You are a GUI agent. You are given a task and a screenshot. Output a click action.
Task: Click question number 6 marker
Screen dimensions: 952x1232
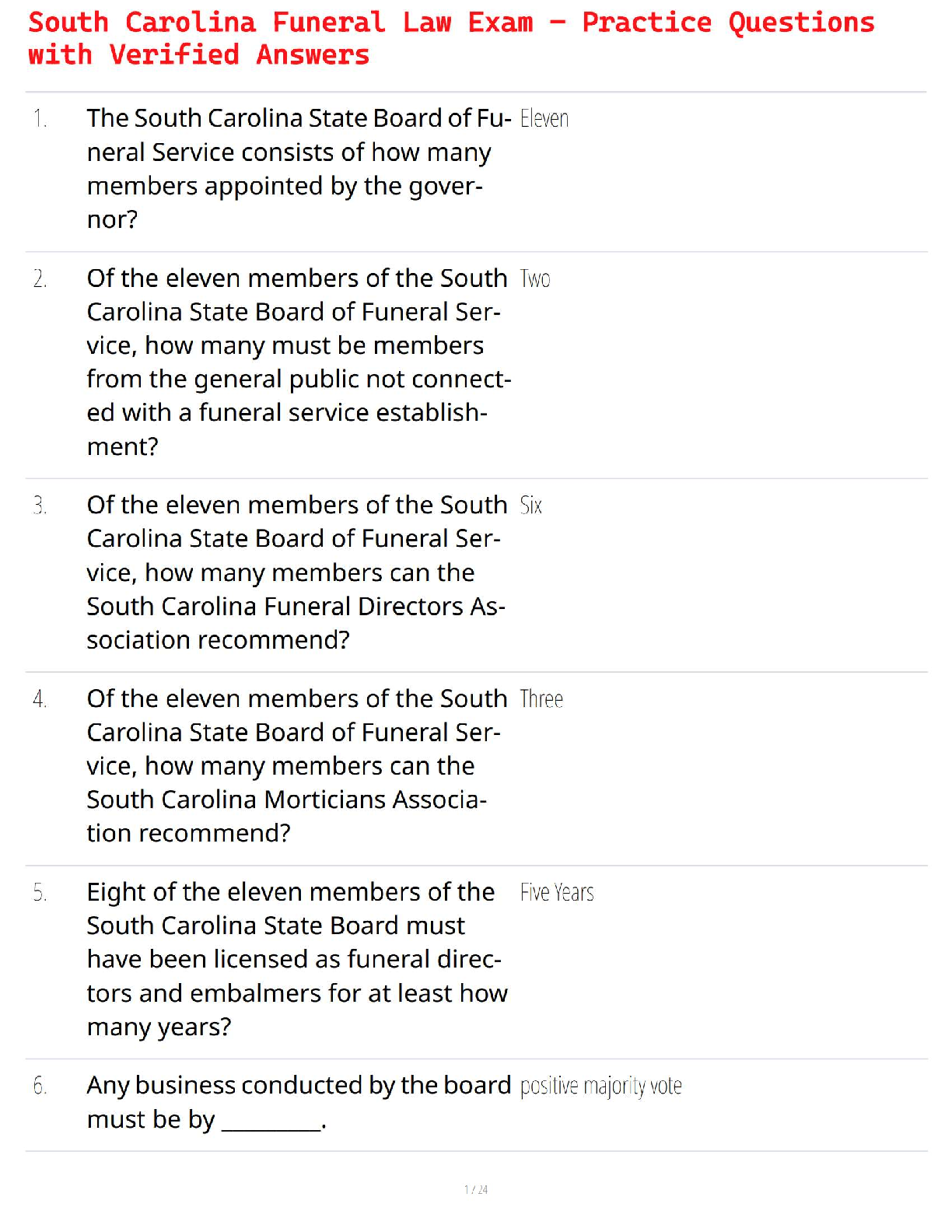(x=40, y=1087)
